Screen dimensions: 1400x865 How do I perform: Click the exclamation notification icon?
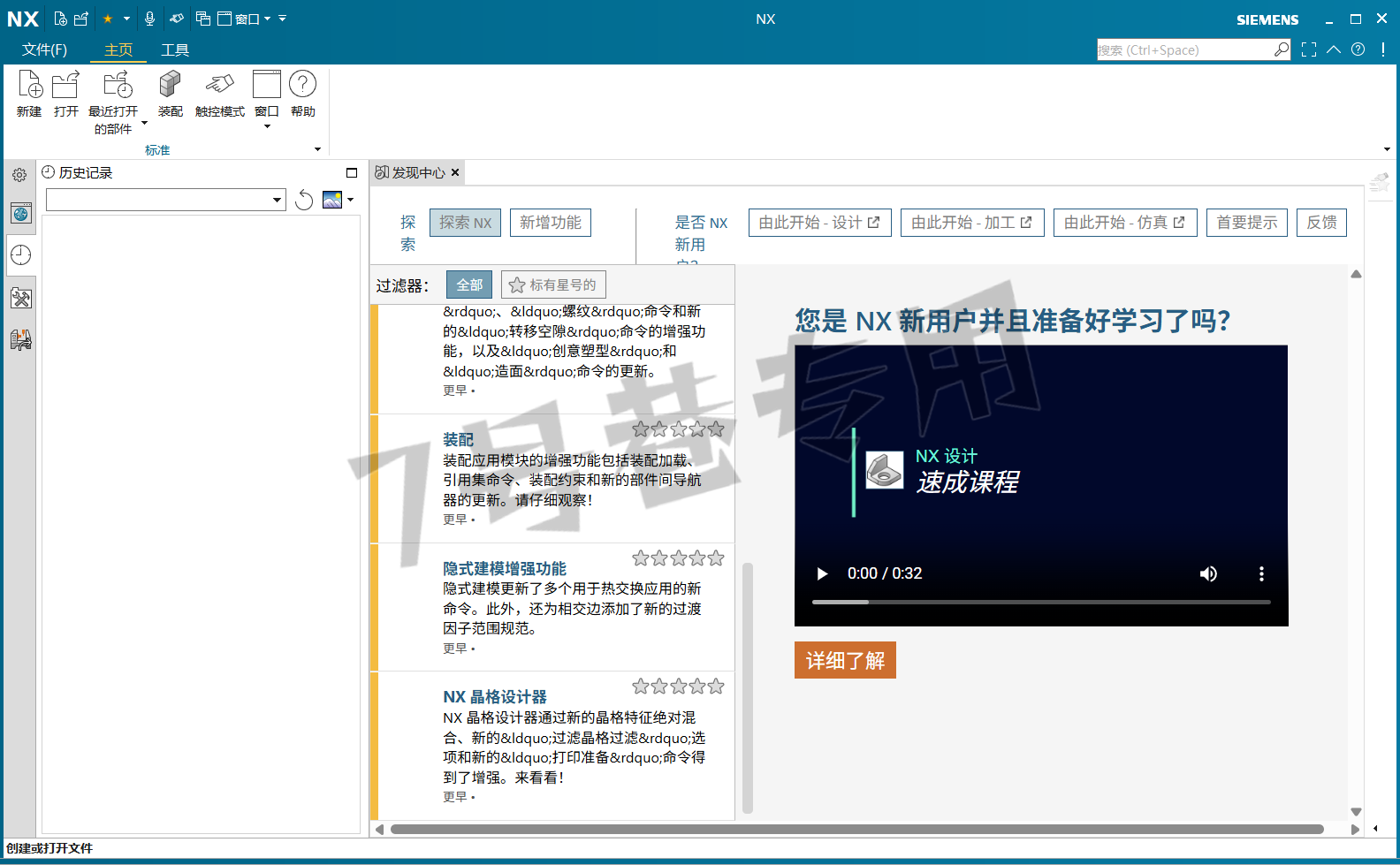(1383, 50)
